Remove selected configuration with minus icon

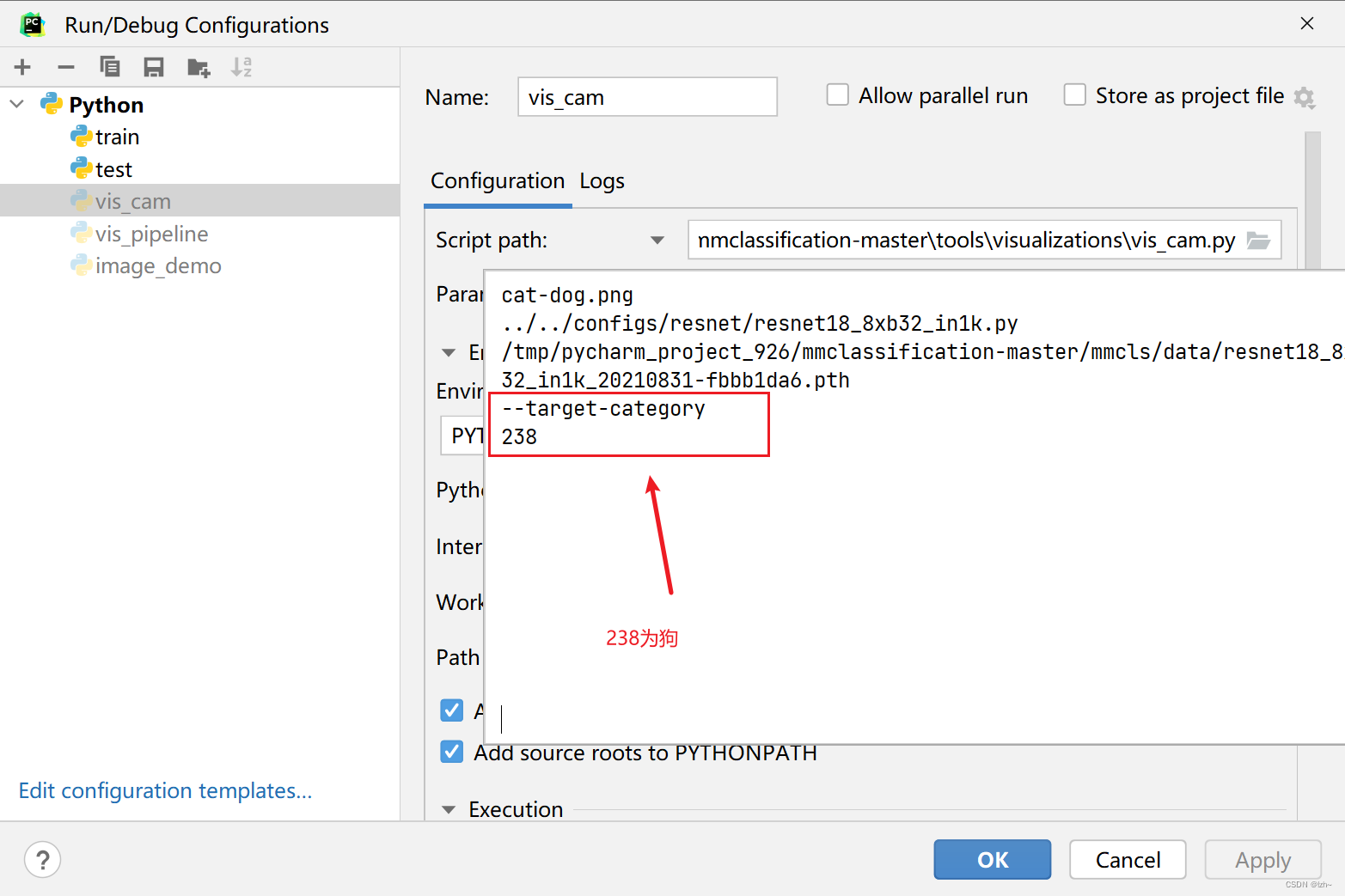click(66, 67)
